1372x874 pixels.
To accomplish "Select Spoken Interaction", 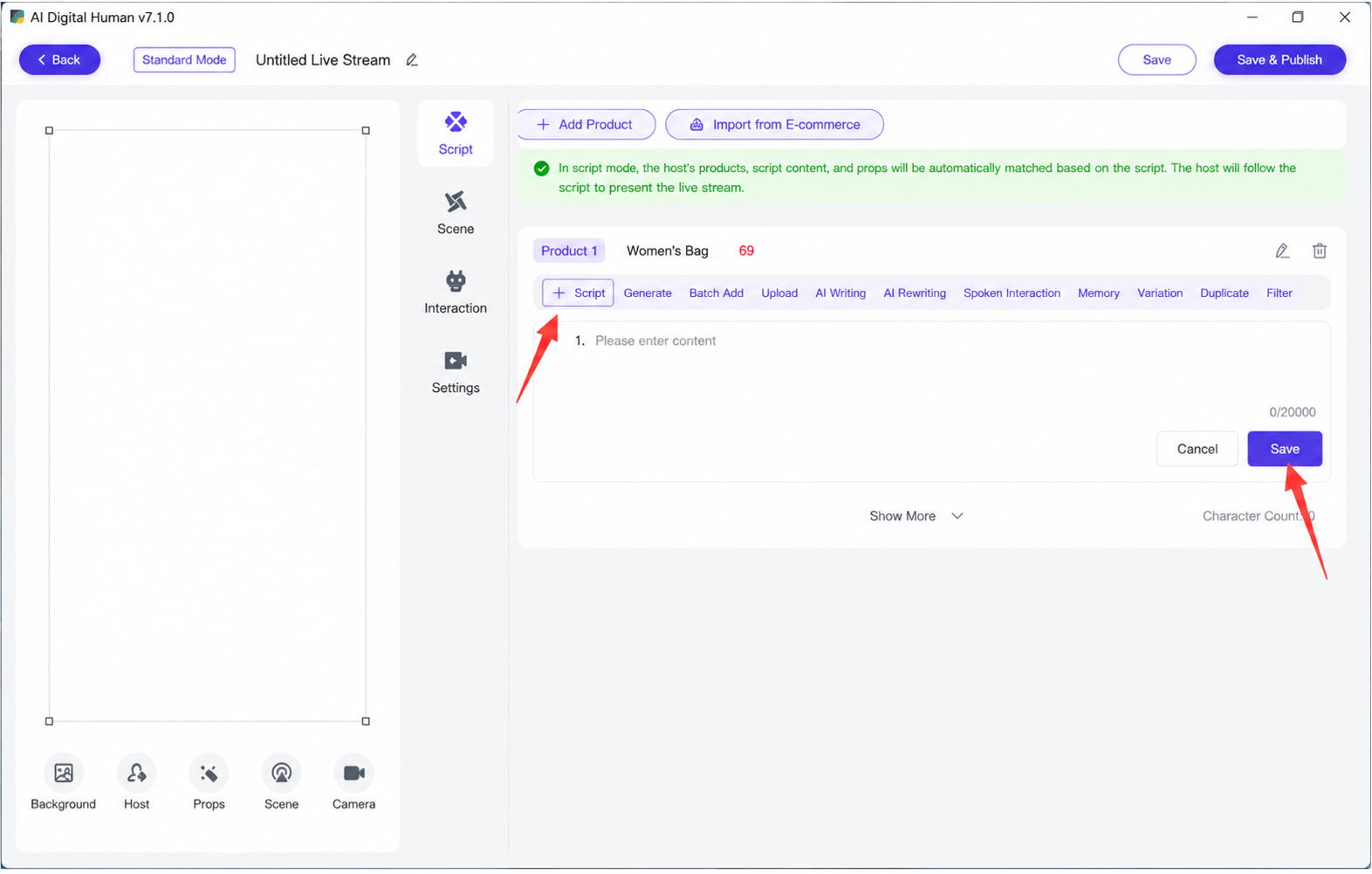I will (1012, 293).
